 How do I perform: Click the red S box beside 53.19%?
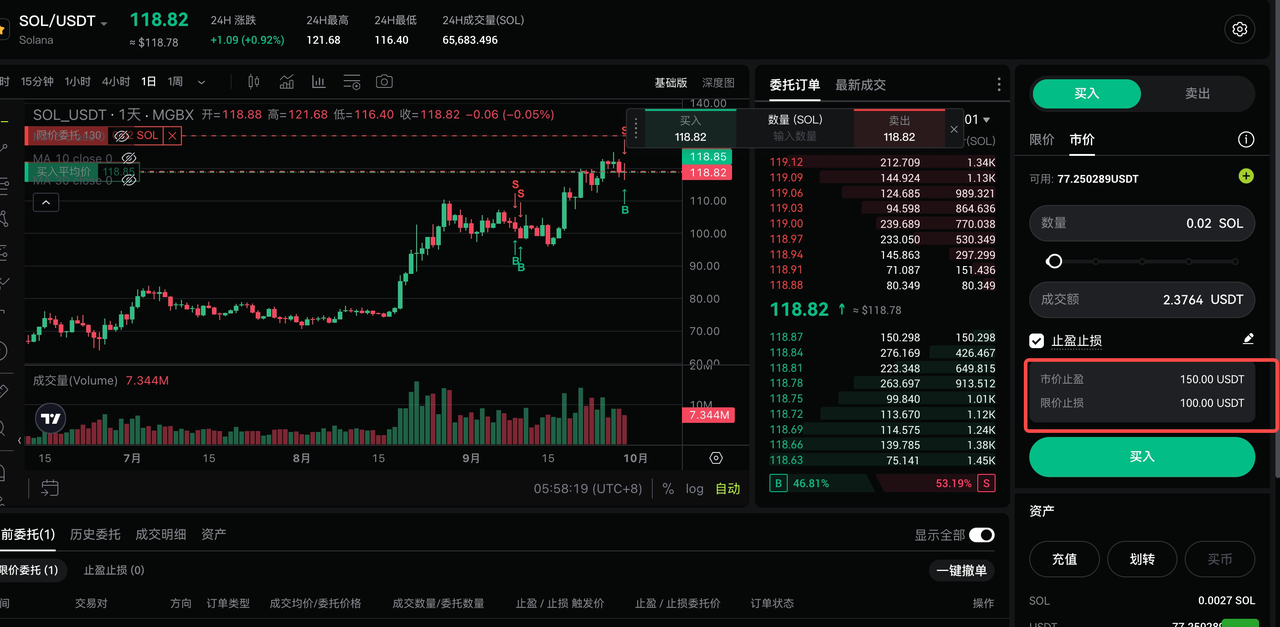click(987, 483)
